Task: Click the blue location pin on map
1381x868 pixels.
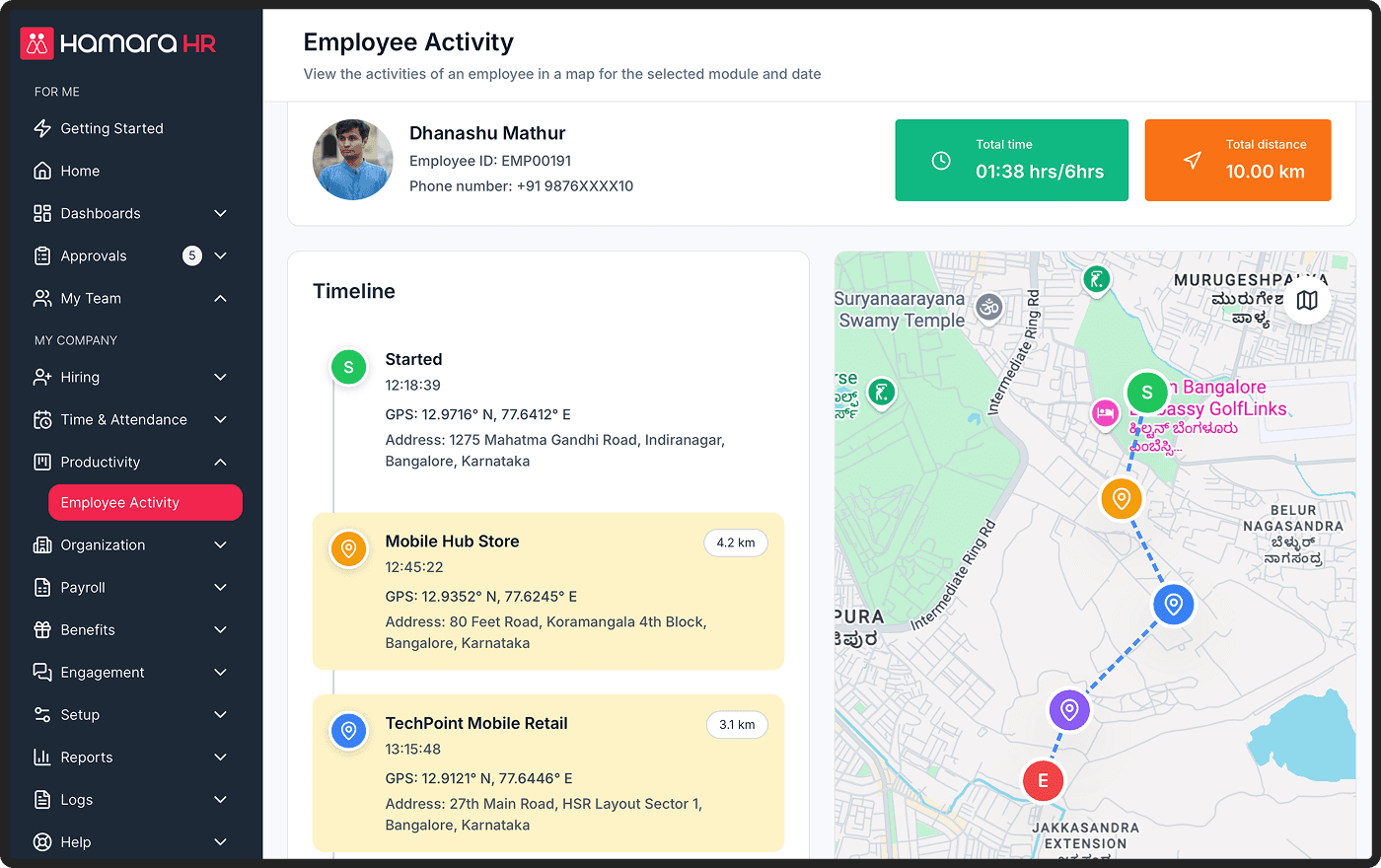Action: (1174, 604)
